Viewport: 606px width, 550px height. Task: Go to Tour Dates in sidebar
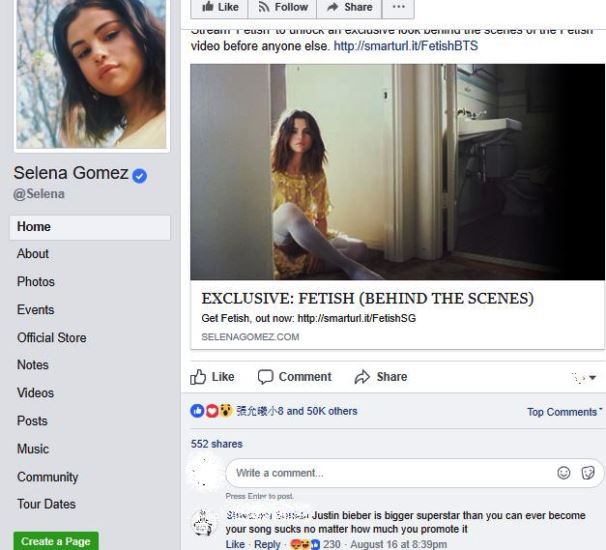pos(46,504)
